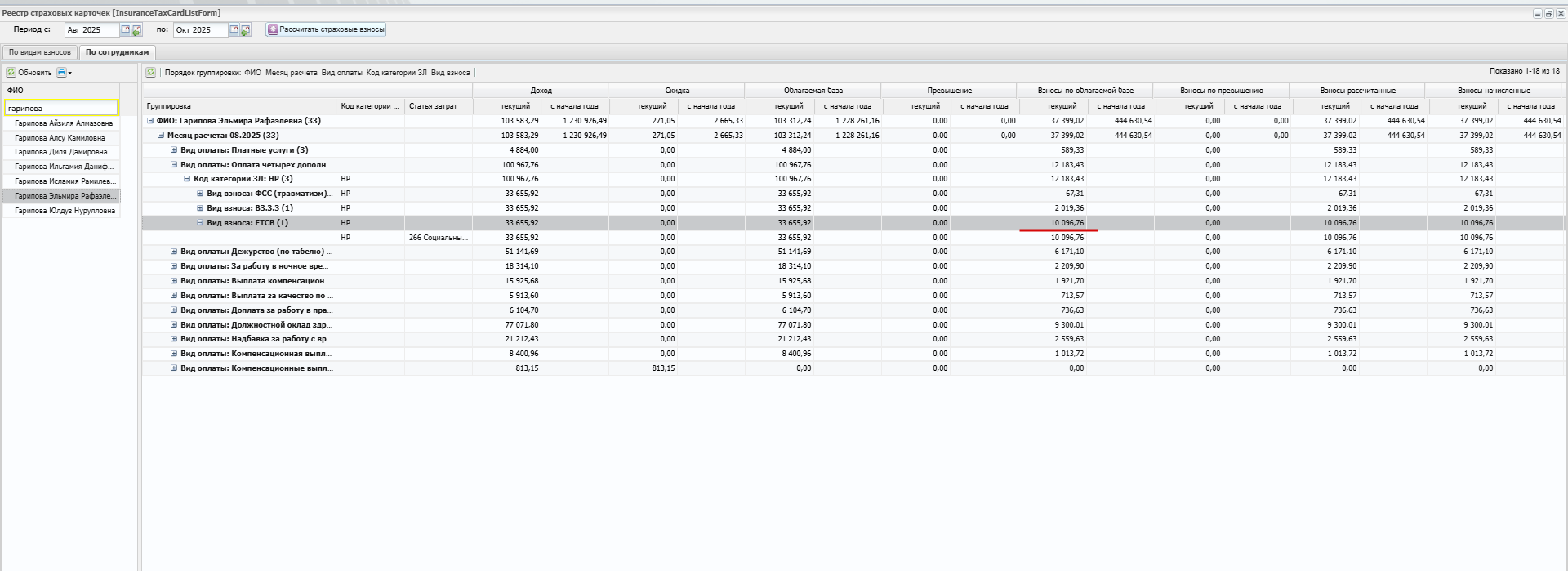
Task: Click into 'Авг 2025' period start field
Action: click(x=92, y=29)
